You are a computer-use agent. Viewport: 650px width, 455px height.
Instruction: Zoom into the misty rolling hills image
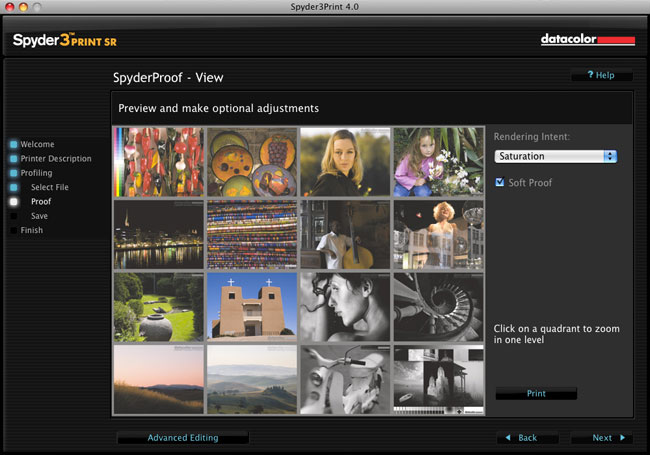pyautogui.click(x=252, y=380)
